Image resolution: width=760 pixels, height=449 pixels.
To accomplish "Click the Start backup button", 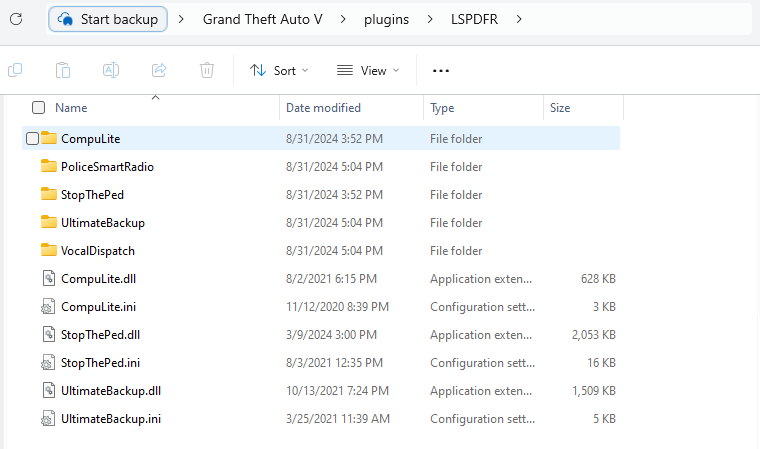I will (108, 19).
